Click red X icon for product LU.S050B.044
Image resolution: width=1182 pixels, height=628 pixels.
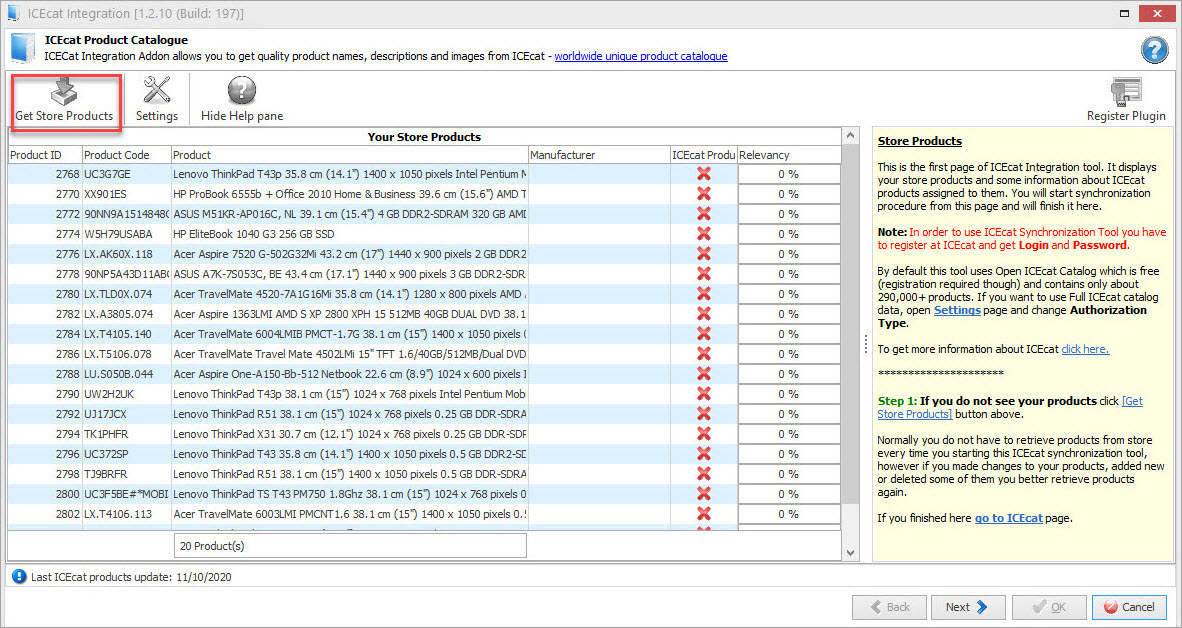(x=704, y=374)
